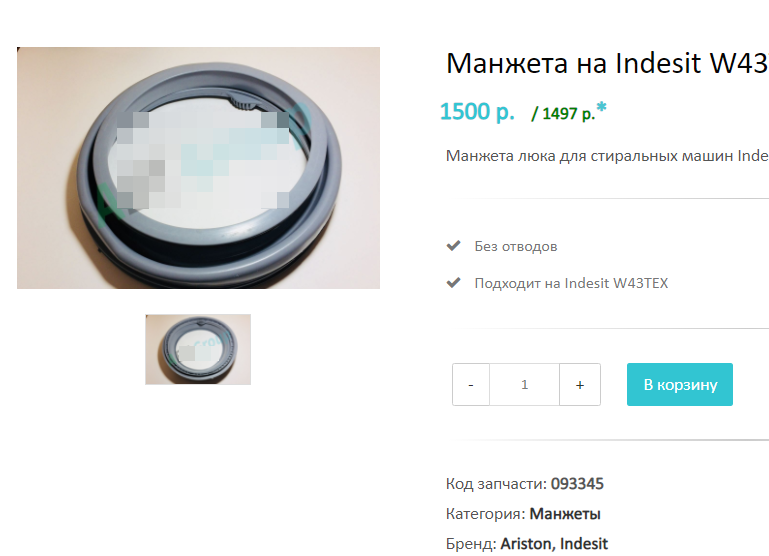Screen dimensions: 769x556
Task: Click the minus quantity button
Action: [x=471, y=384]
